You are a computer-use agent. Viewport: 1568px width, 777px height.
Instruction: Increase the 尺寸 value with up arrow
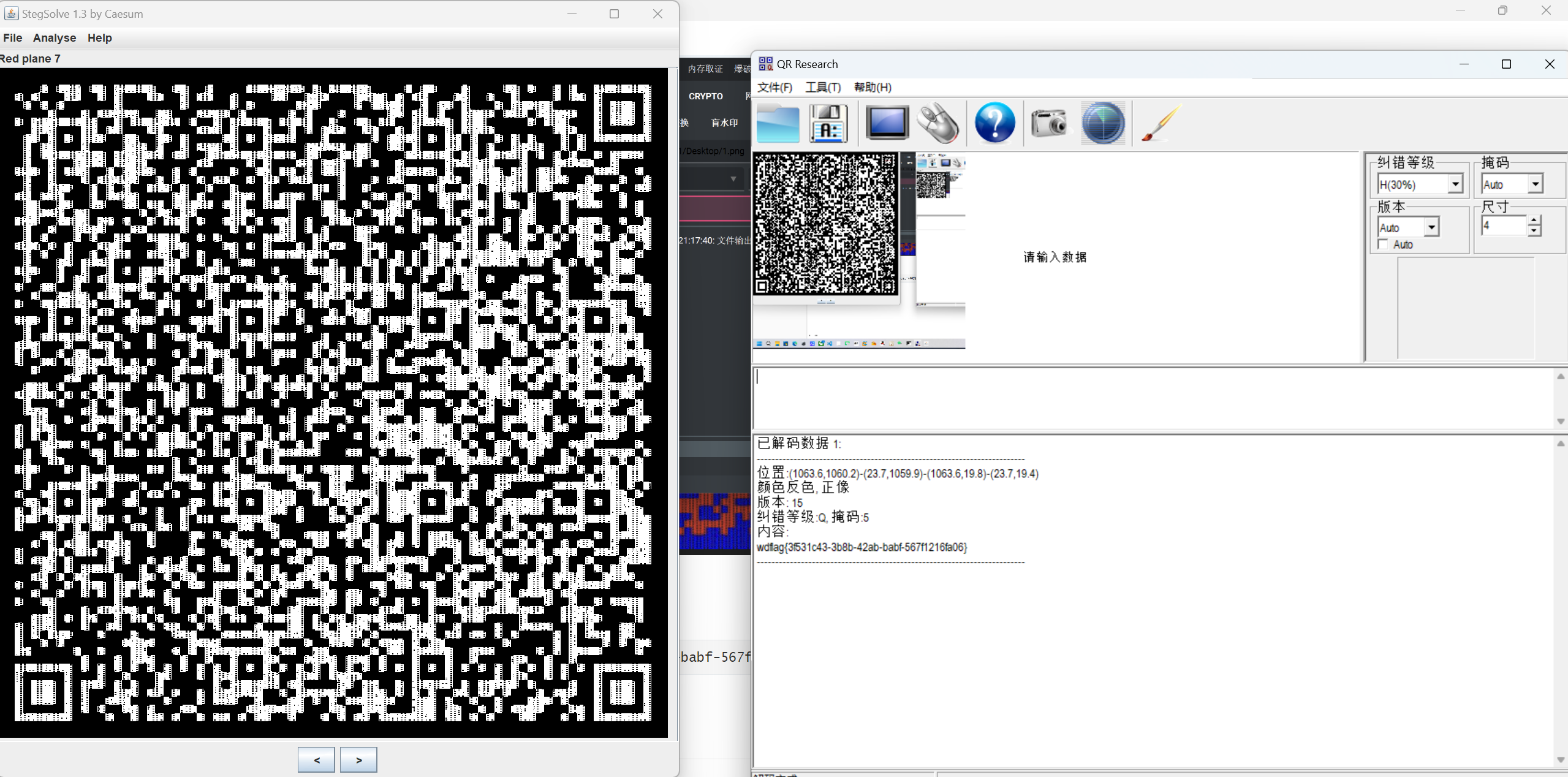(1534, 221)
